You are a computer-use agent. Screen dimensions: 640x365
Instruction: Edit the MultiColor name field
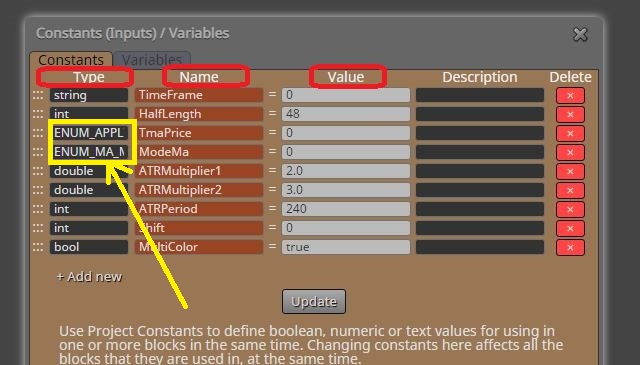tap(199, 247)
